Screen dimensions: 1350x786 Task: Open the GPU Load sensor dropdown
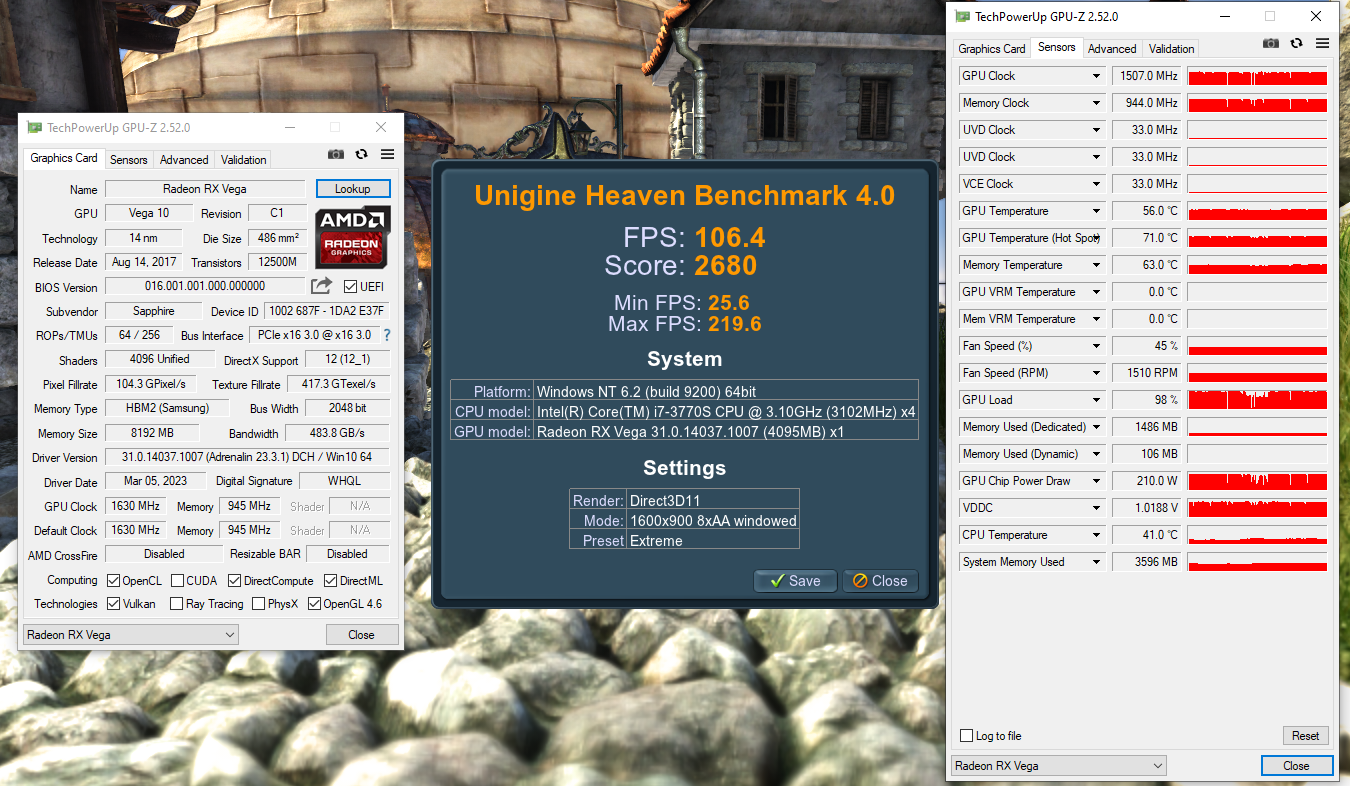point(1097,400)
